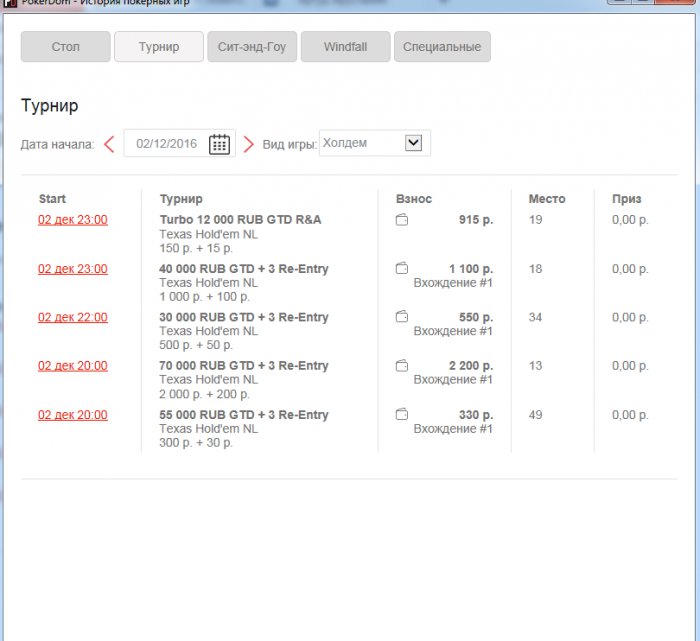Click place value 18
700x641 pixels.
(x=535, y=269)
